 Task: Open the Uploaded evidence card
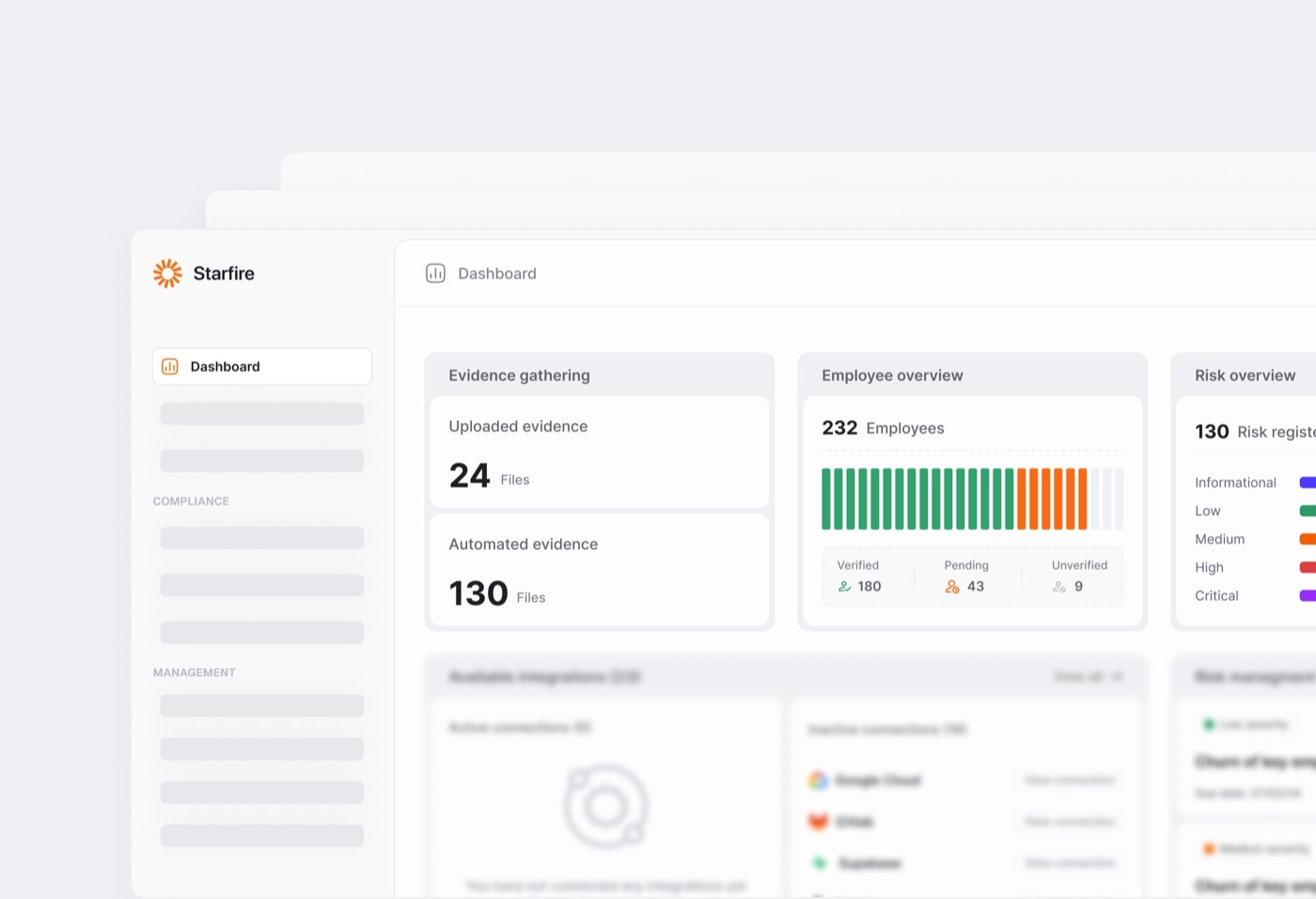pyautogui.click(x=600, y=452)
